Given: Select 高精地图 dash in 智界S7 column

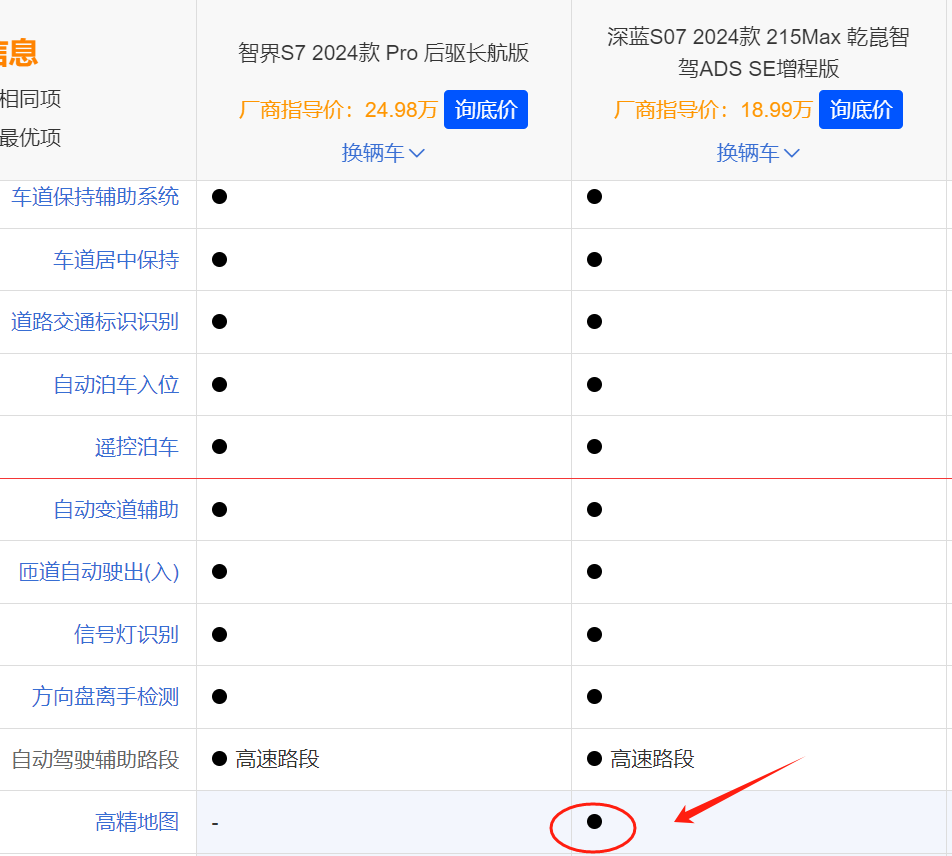Looking at the screenshot, I should coord(215,824).
